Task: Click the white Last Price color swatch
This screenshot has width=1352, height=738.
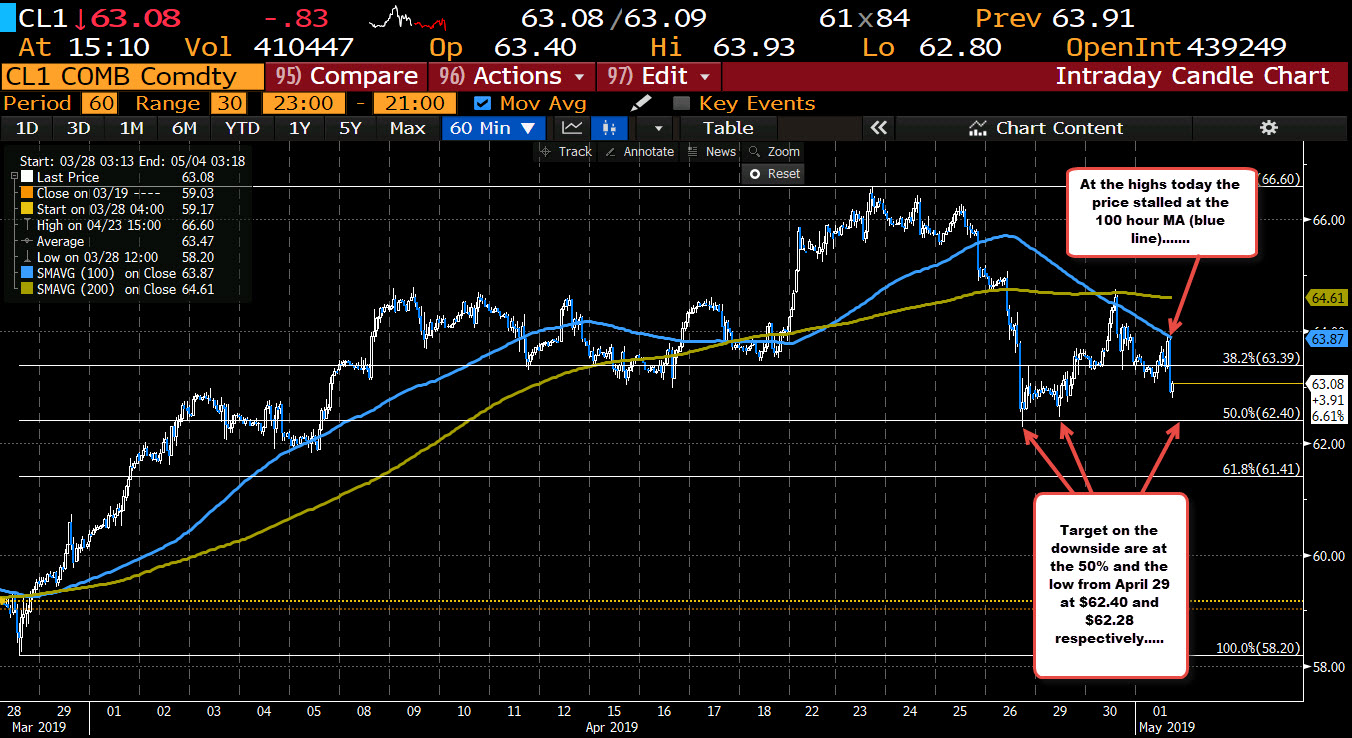Action: pos(27,177)
